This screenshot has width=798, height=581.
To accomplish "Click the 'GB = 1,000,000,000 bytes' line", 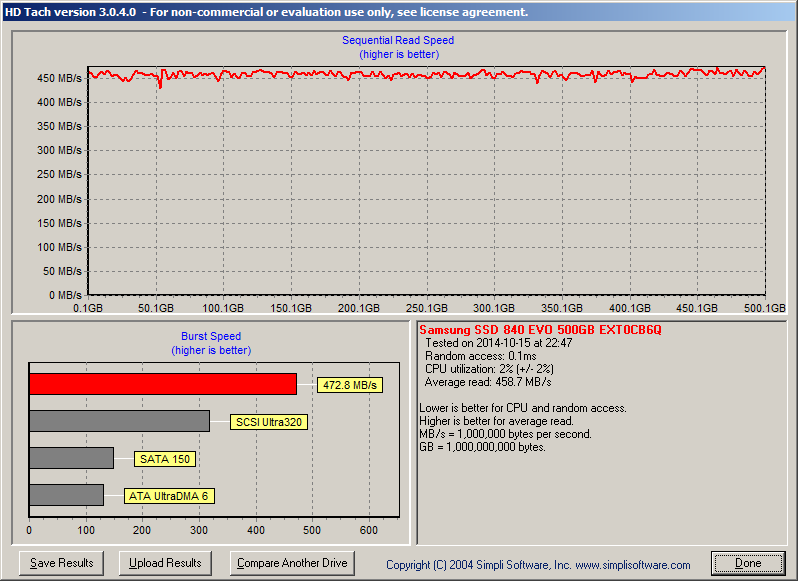I will pos(482,447).
